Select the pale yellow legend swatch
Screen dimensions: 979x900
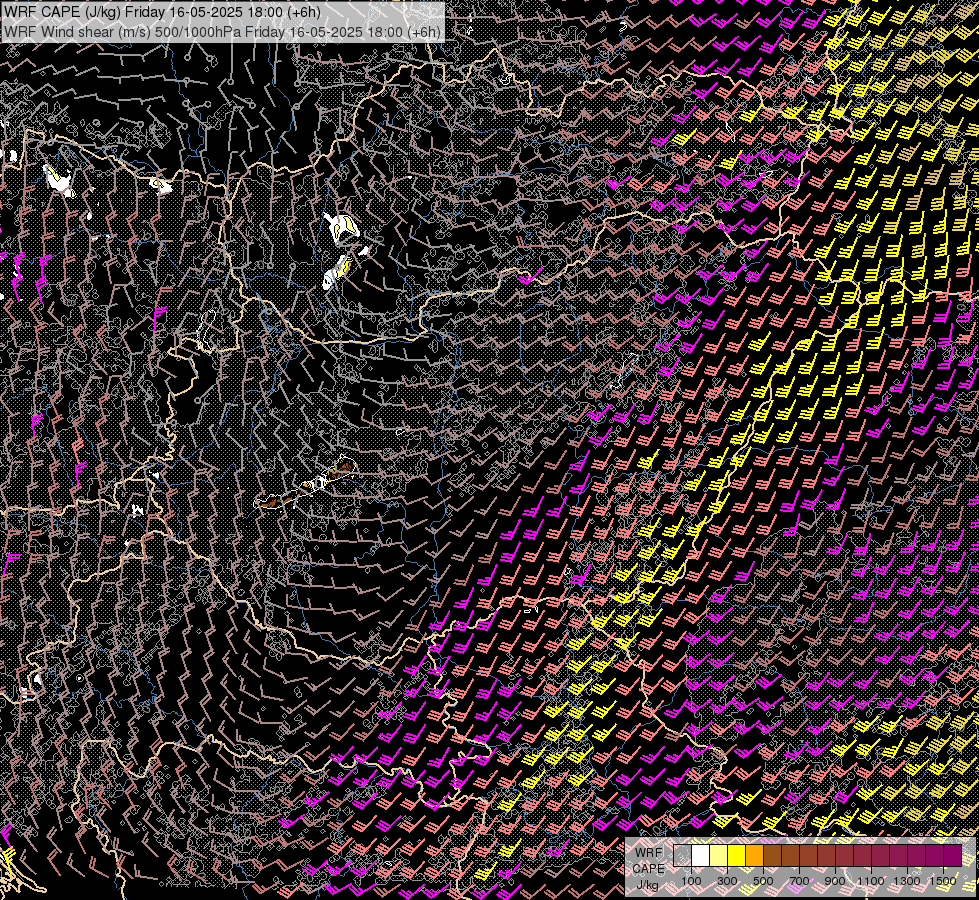pyautogui.click(x=719, y=855)
